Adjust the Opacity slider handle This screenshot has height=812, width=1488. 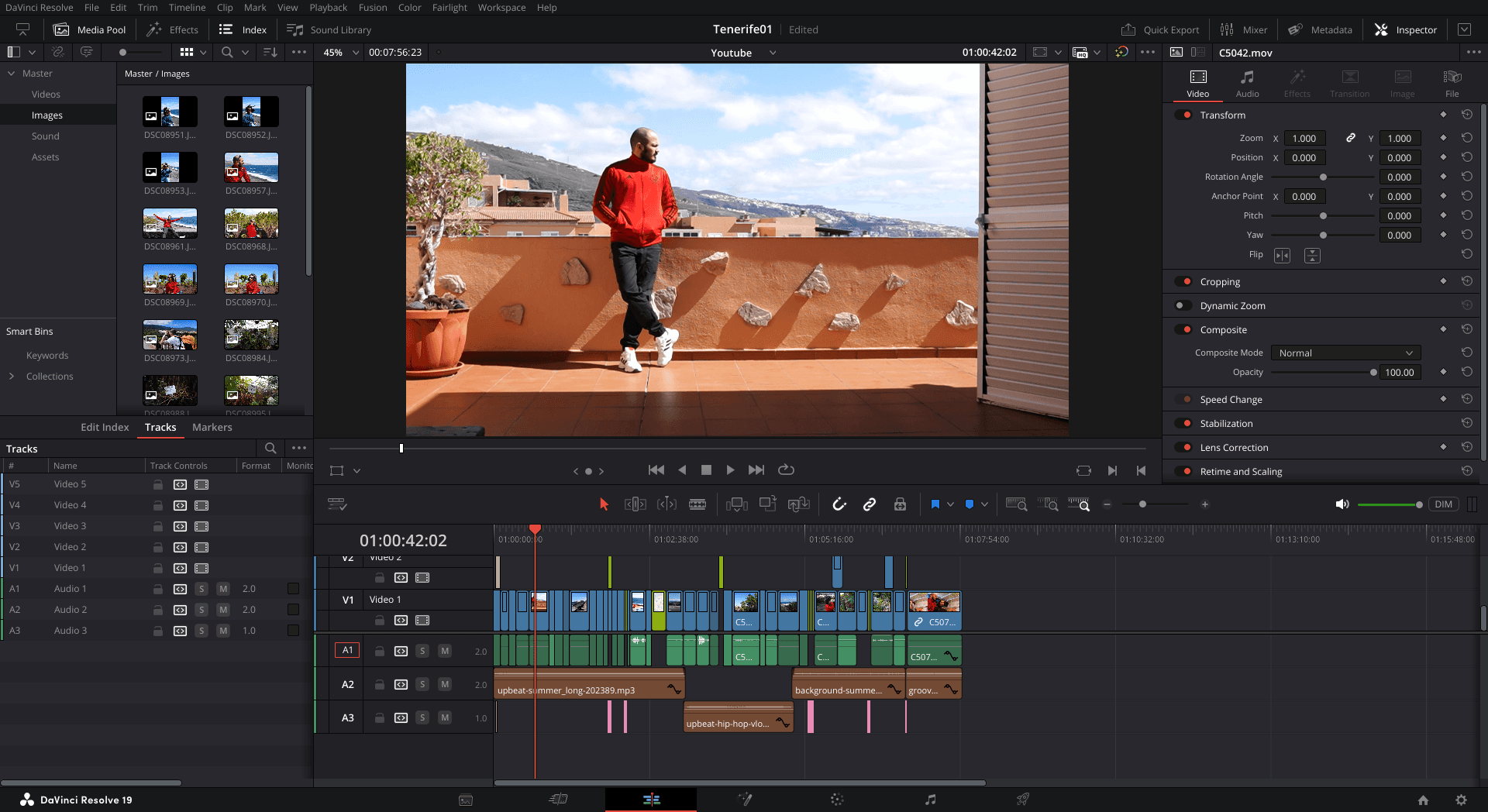1373,373
